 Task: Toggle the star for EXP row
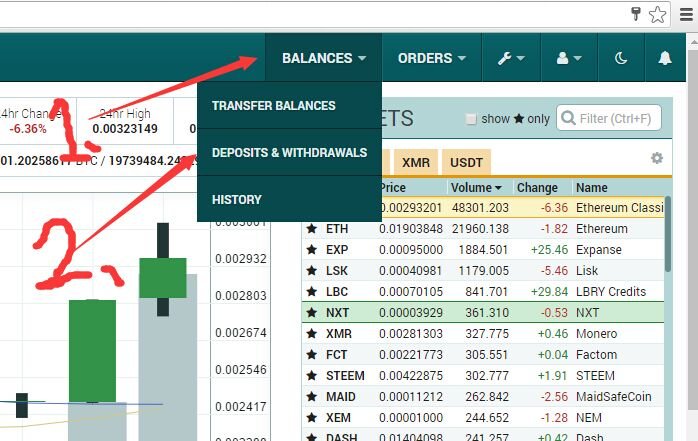coord(312,250)
